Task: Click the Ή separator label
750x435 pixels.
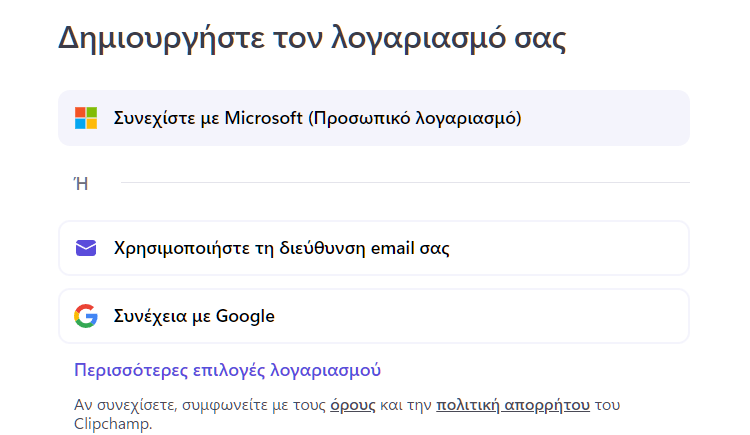Action: [x=82, y=183]
